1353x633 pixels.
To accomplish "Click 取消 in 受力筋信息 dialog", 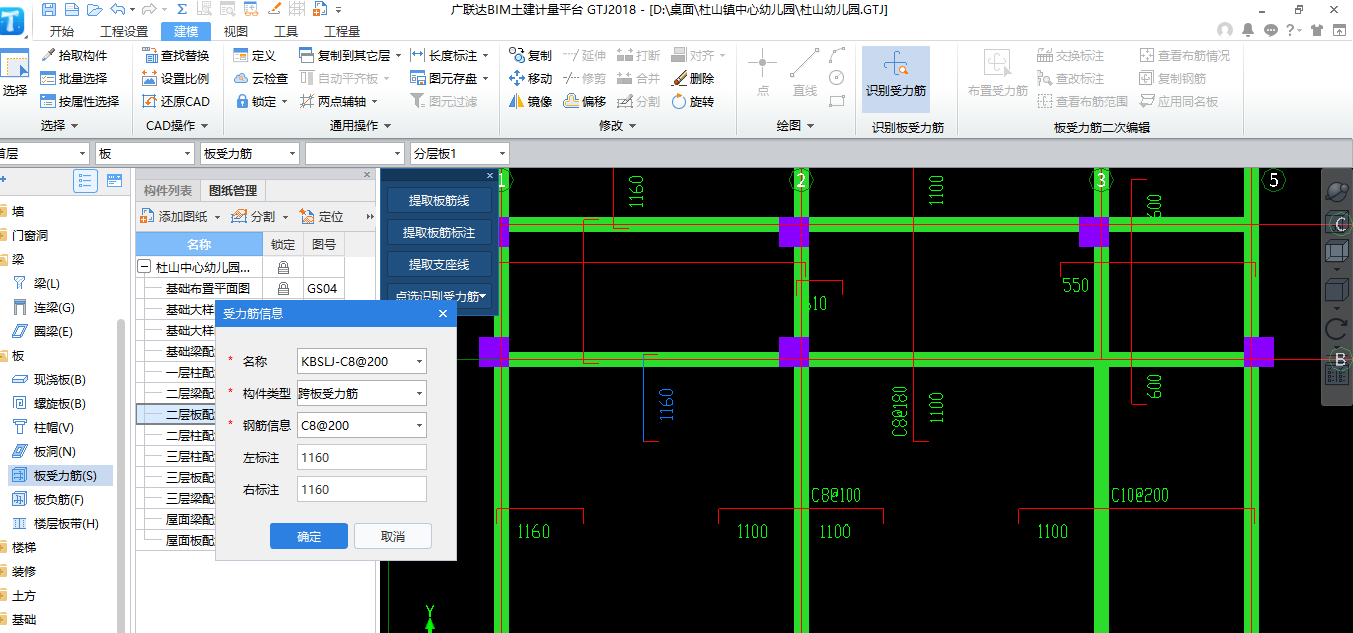I will [393, 536].
